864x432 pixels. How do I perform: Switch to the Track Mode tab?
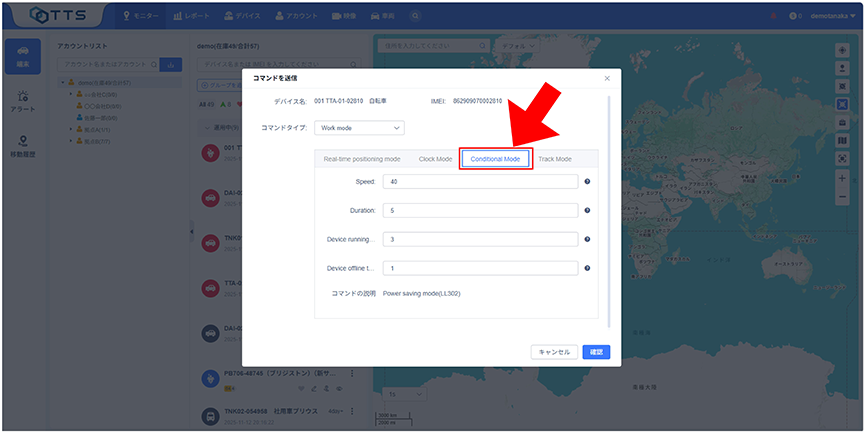point(555,159)
